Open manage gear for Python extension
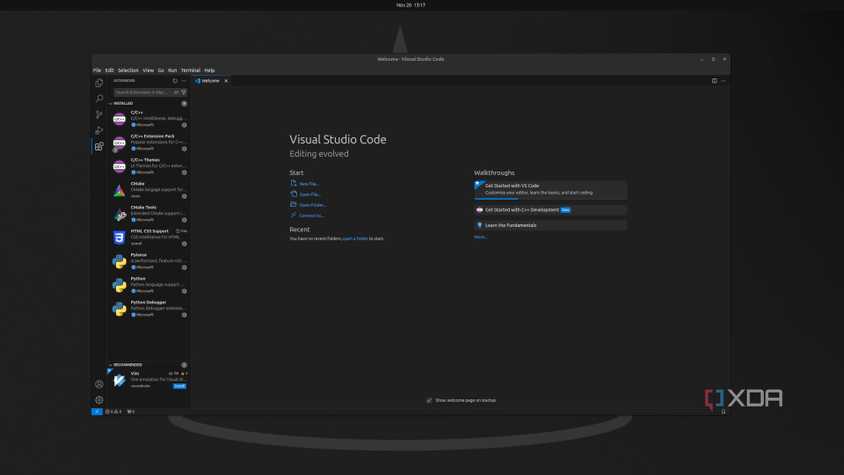844x475 pixels. (x=184, y=291)
